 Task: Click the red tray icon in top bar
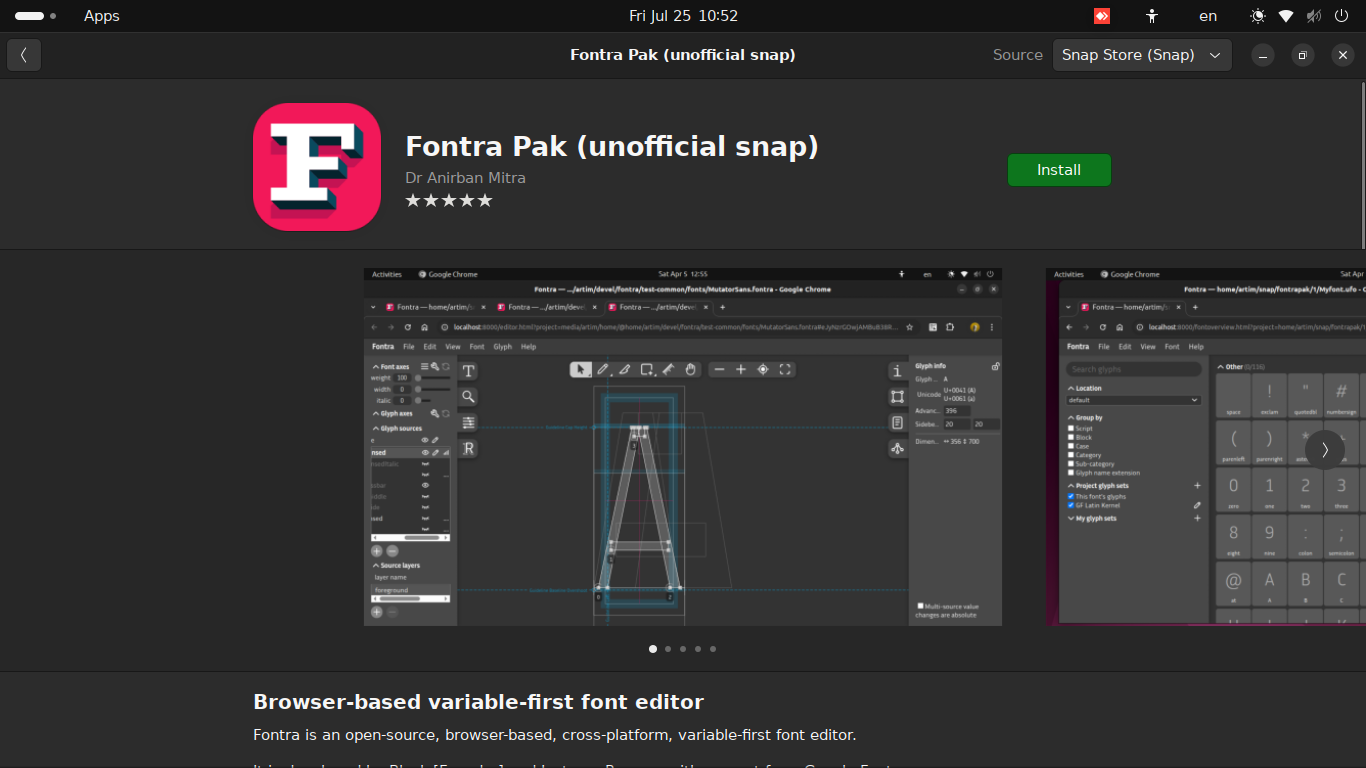coord(1102,16)
